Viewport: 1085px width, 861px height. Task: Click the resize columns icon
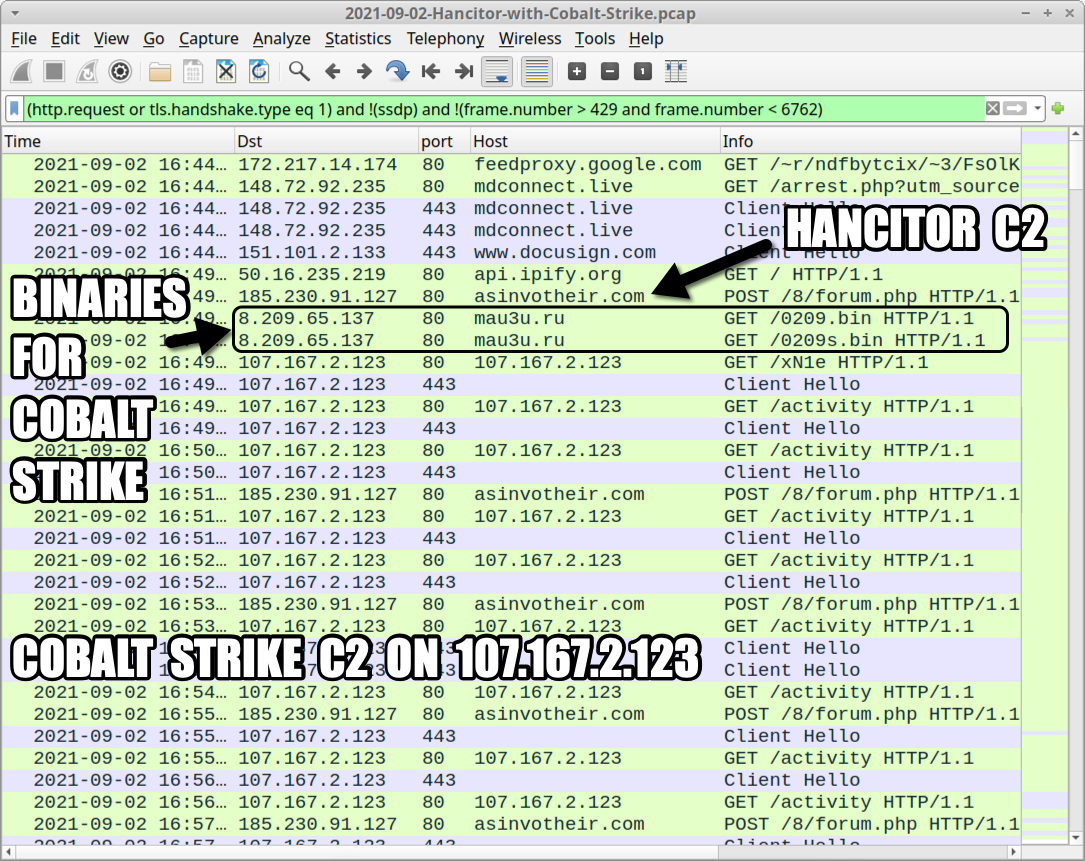tap(676, 71)
